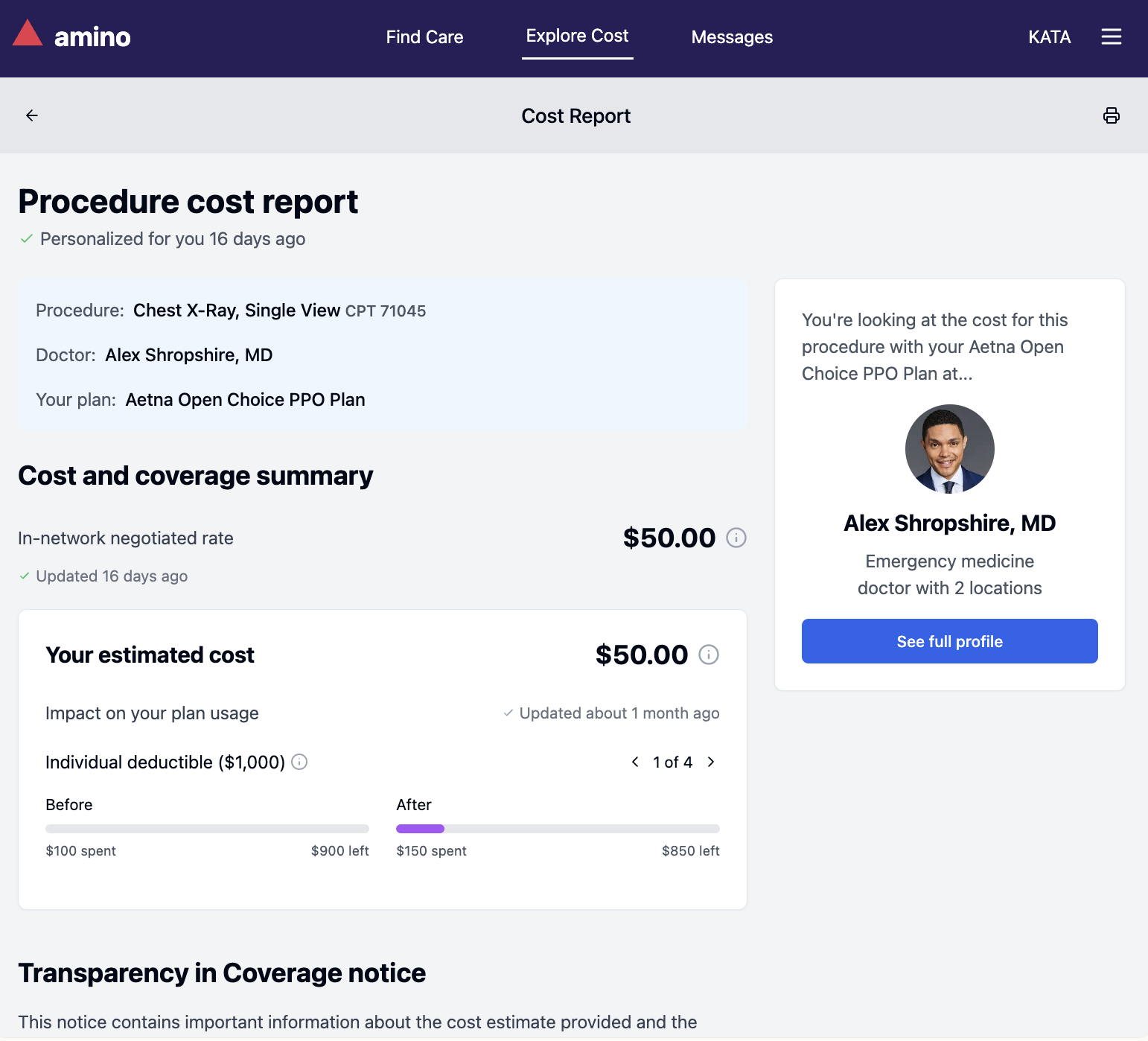Open info icon beside Your estimated cost amount
The image size is (1148, 1041).
click(709, 655)
